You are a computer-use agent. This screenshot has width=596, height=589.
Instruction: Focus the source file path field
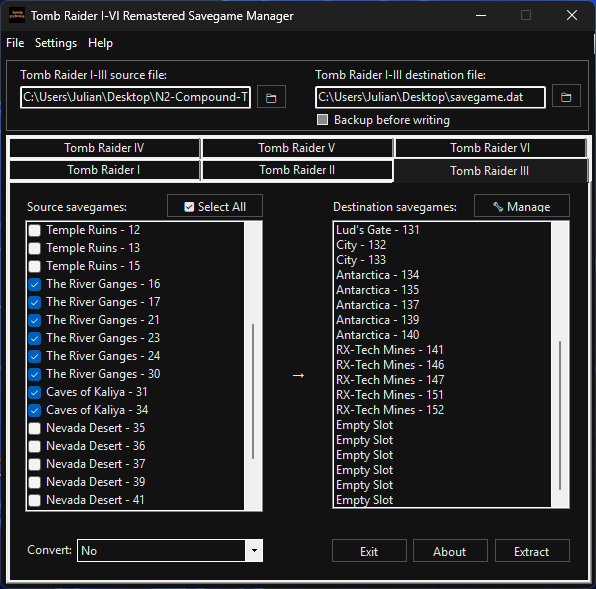135,97
